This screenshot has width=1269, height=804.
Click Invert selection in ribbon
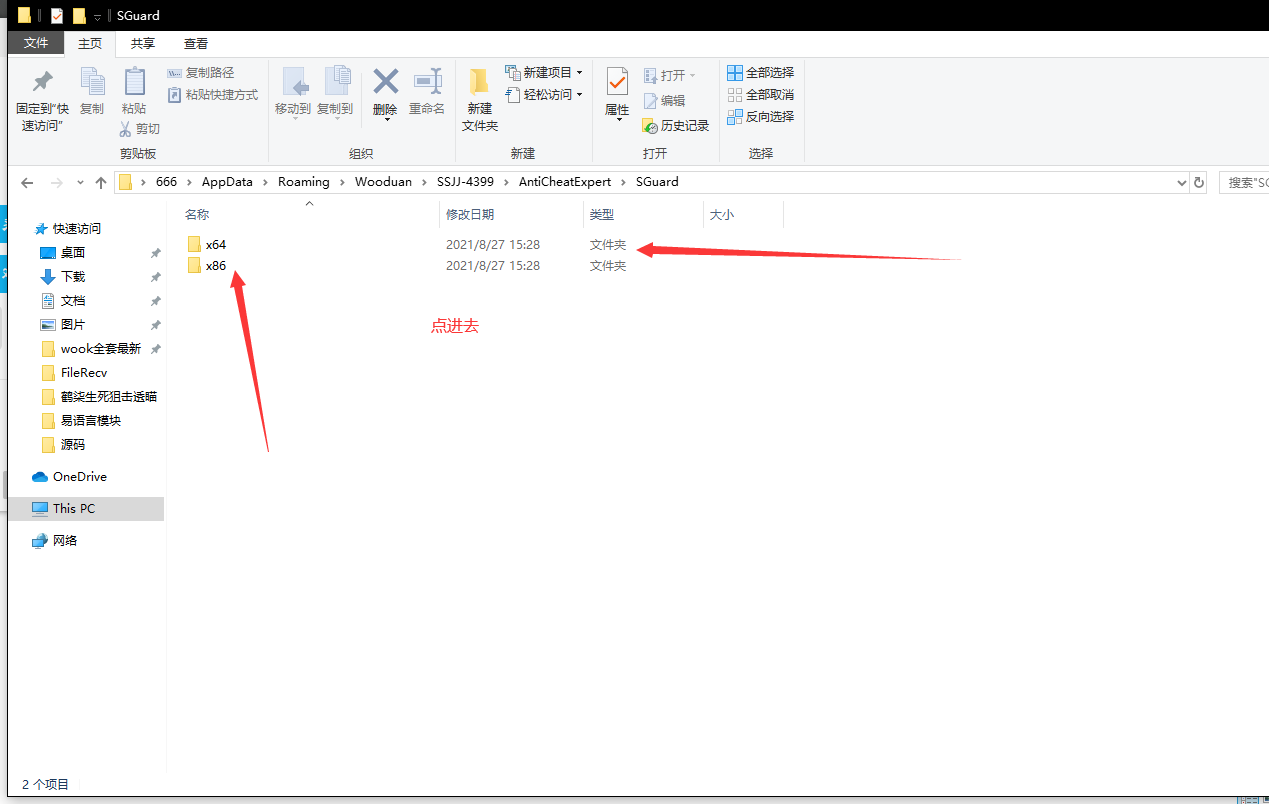point(760,117)
